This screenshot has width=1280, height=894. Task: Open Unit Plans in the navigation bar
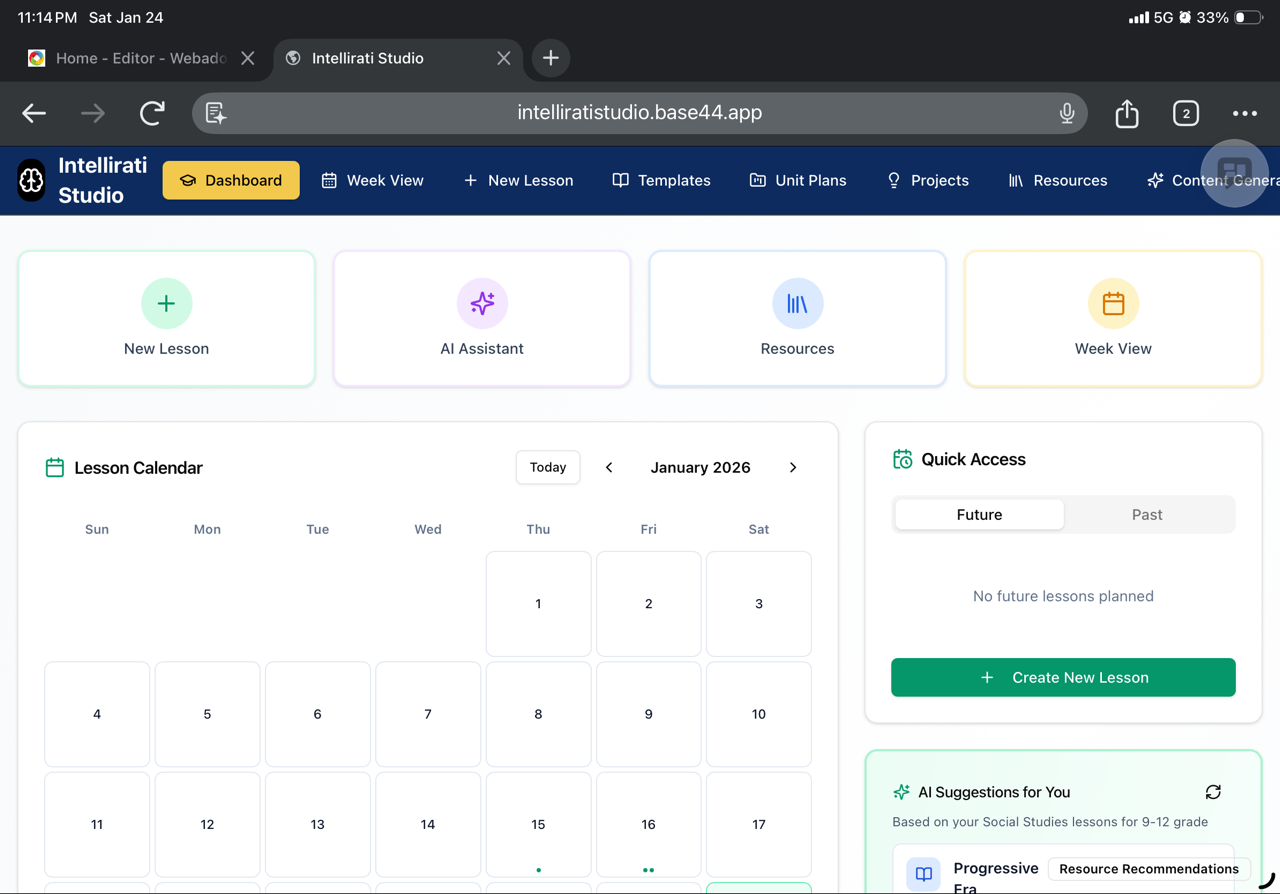[798, 181]
